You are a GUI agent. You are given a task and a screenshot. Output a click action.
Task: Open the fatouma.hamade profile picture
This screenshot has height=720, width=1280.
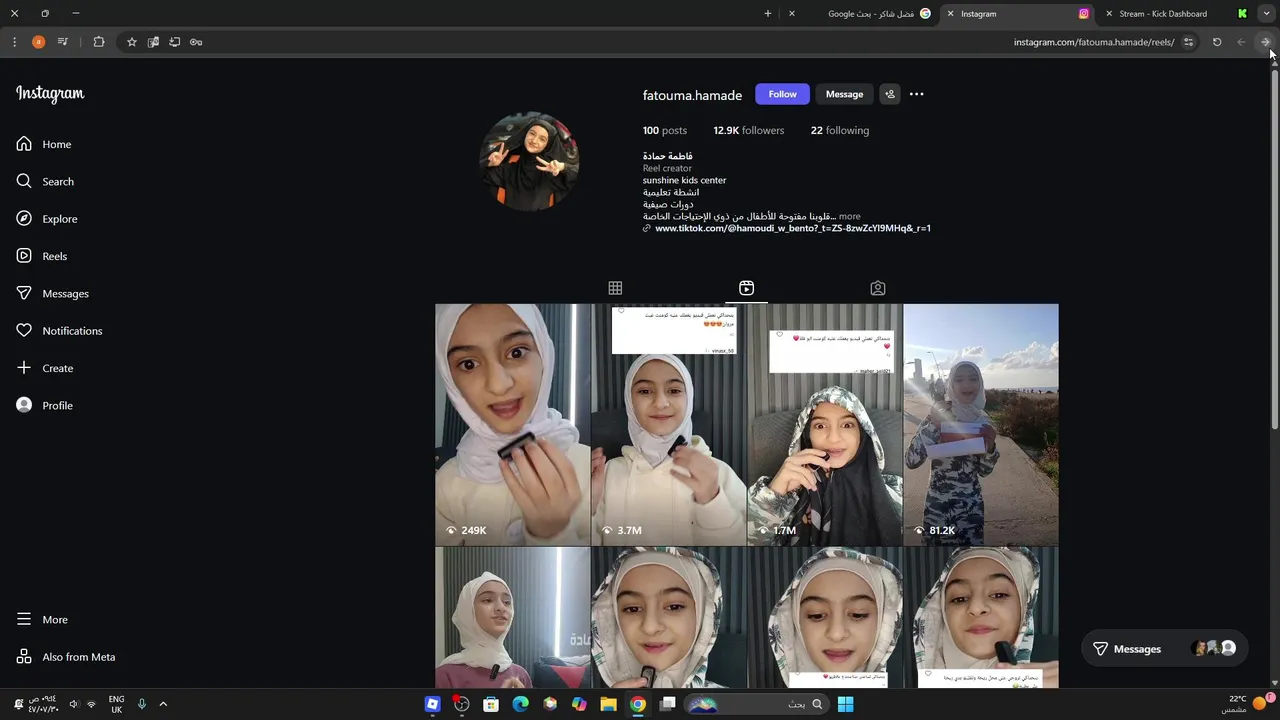529,162
